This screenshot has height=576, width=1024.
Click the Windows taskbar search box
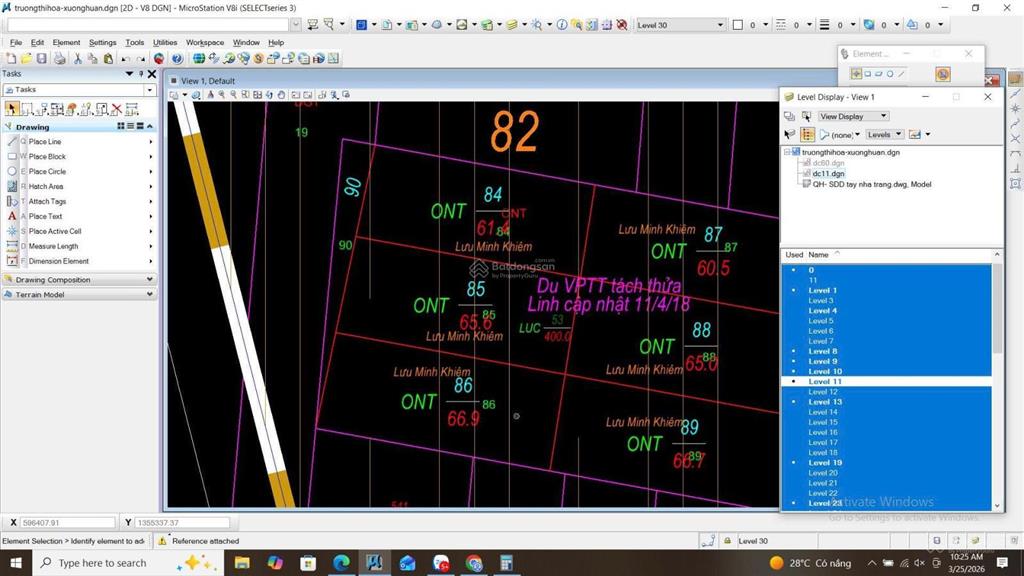127,563
